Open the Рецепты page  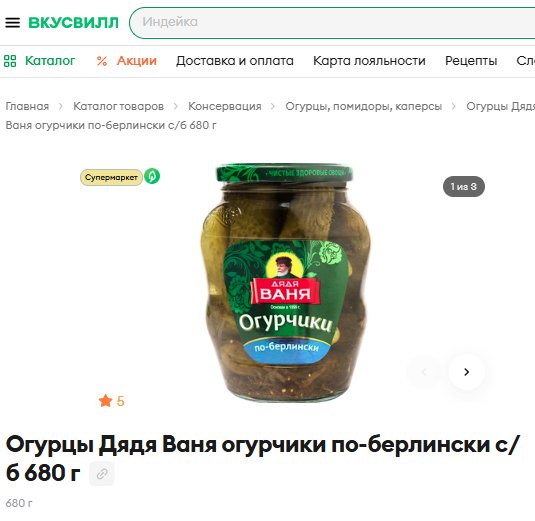tap(471, 61)
